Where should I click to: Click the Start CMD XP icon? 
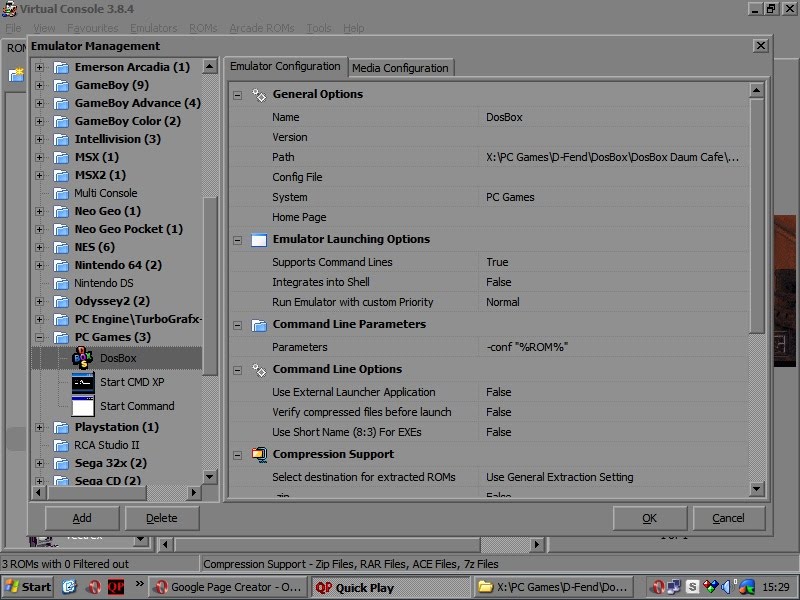[x=83, y=382]
